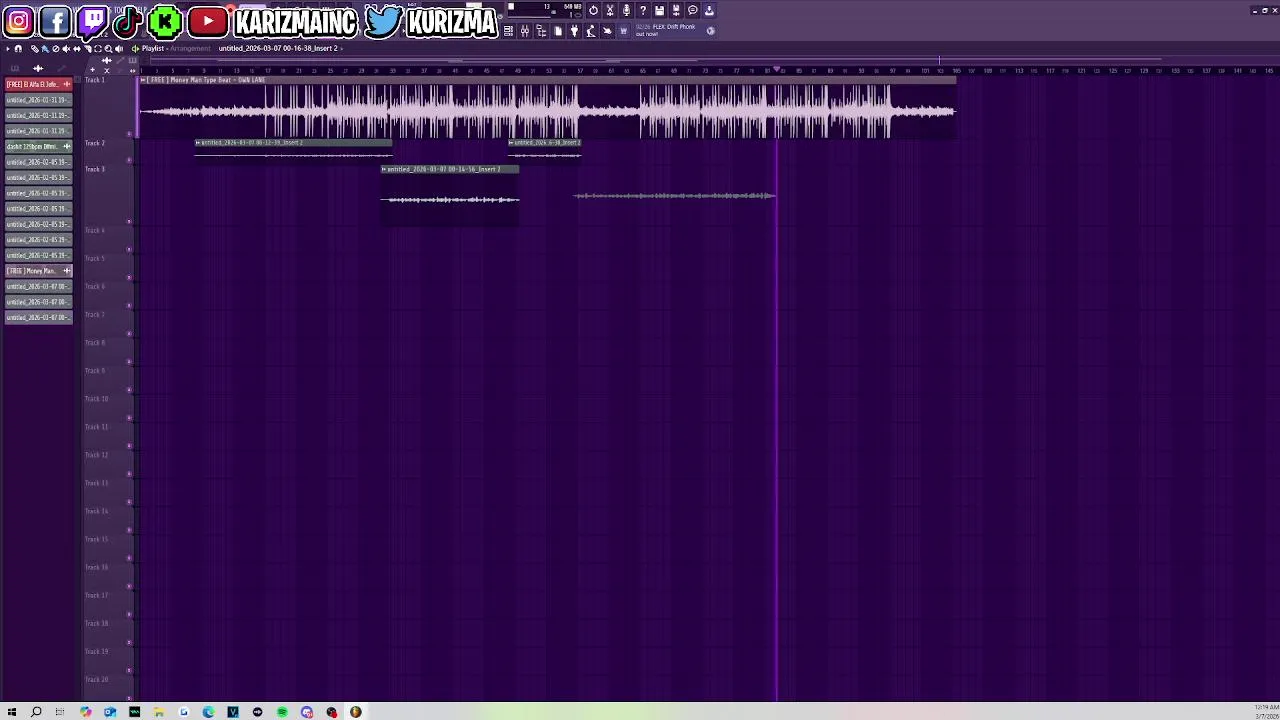Click the Track 20 header label
The image size is (1280, 720).
tap(96, 680)
